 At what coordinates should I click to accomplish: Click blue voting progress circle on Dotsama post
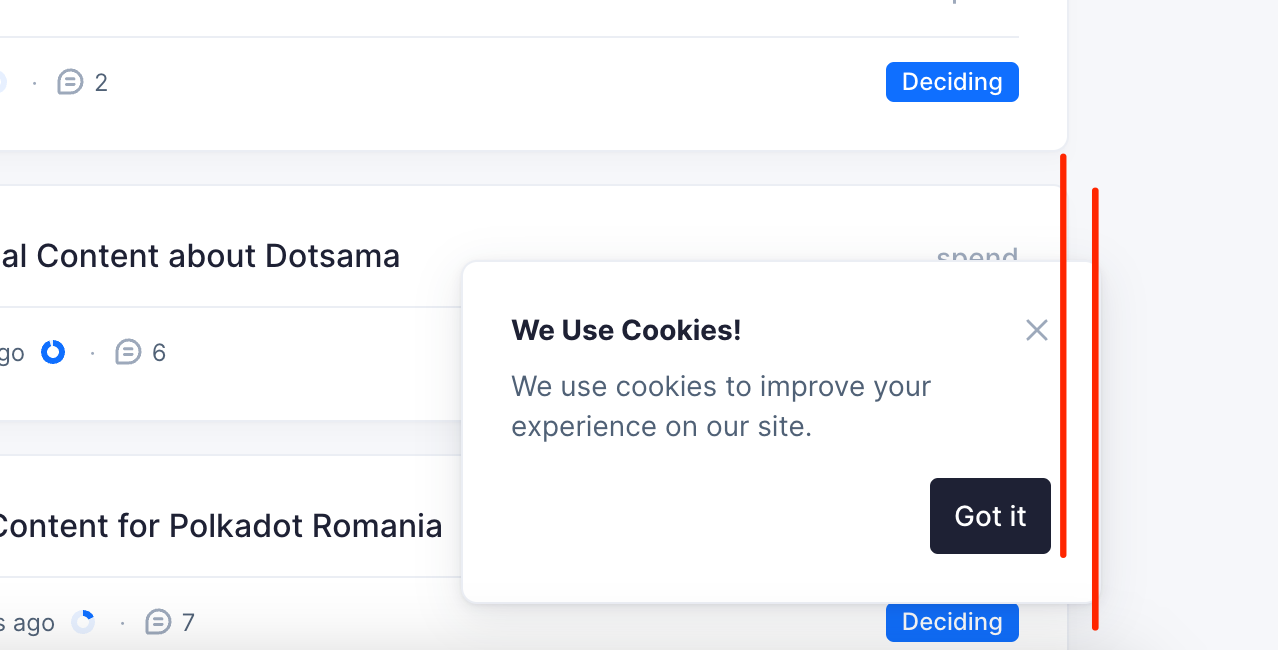[x=53, y=352]
